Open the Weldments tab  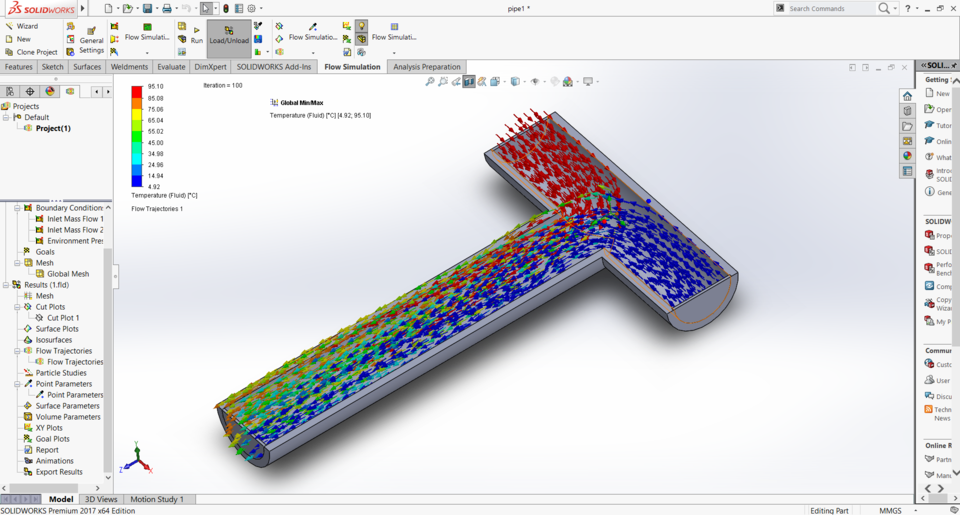click(x=129, y=67)
